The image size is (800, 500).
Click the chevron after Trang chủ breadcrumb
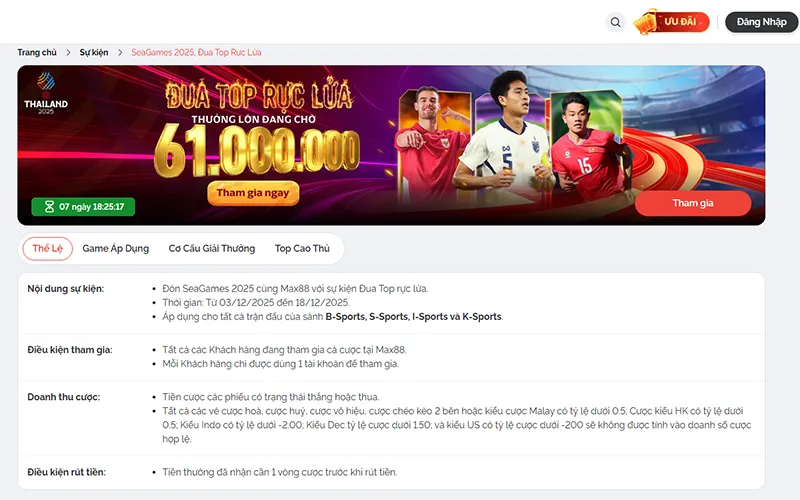click(68, 53)
